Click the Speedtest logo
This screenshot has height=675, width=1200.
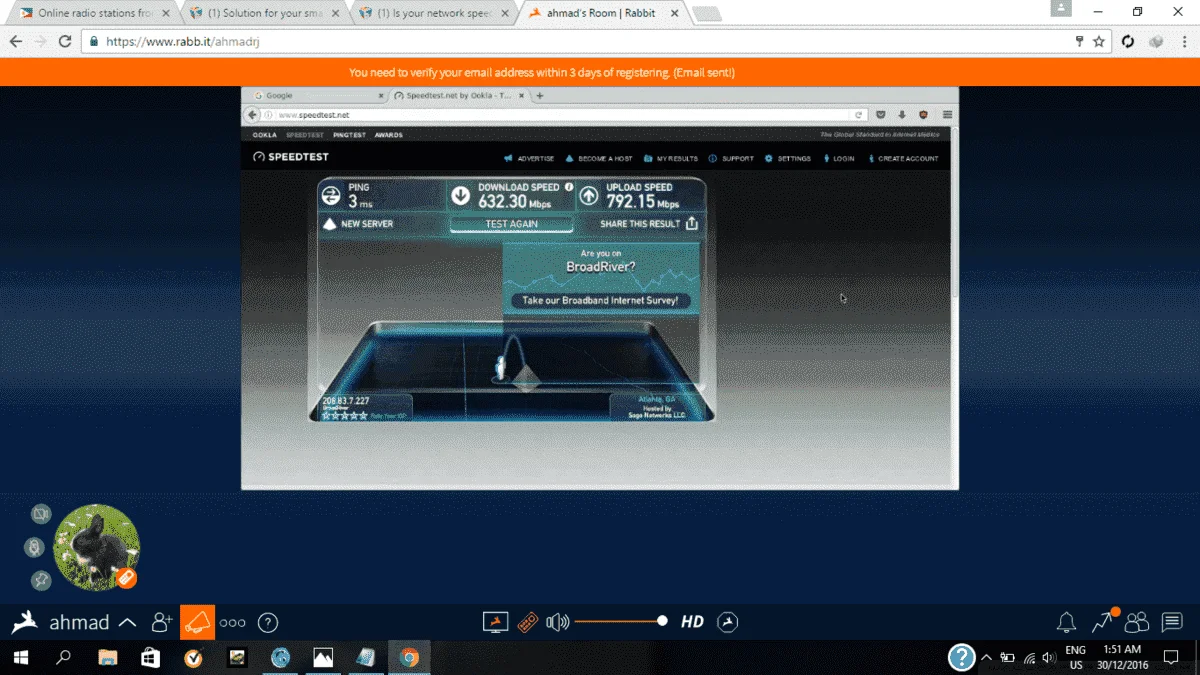[x=291, y=157]
